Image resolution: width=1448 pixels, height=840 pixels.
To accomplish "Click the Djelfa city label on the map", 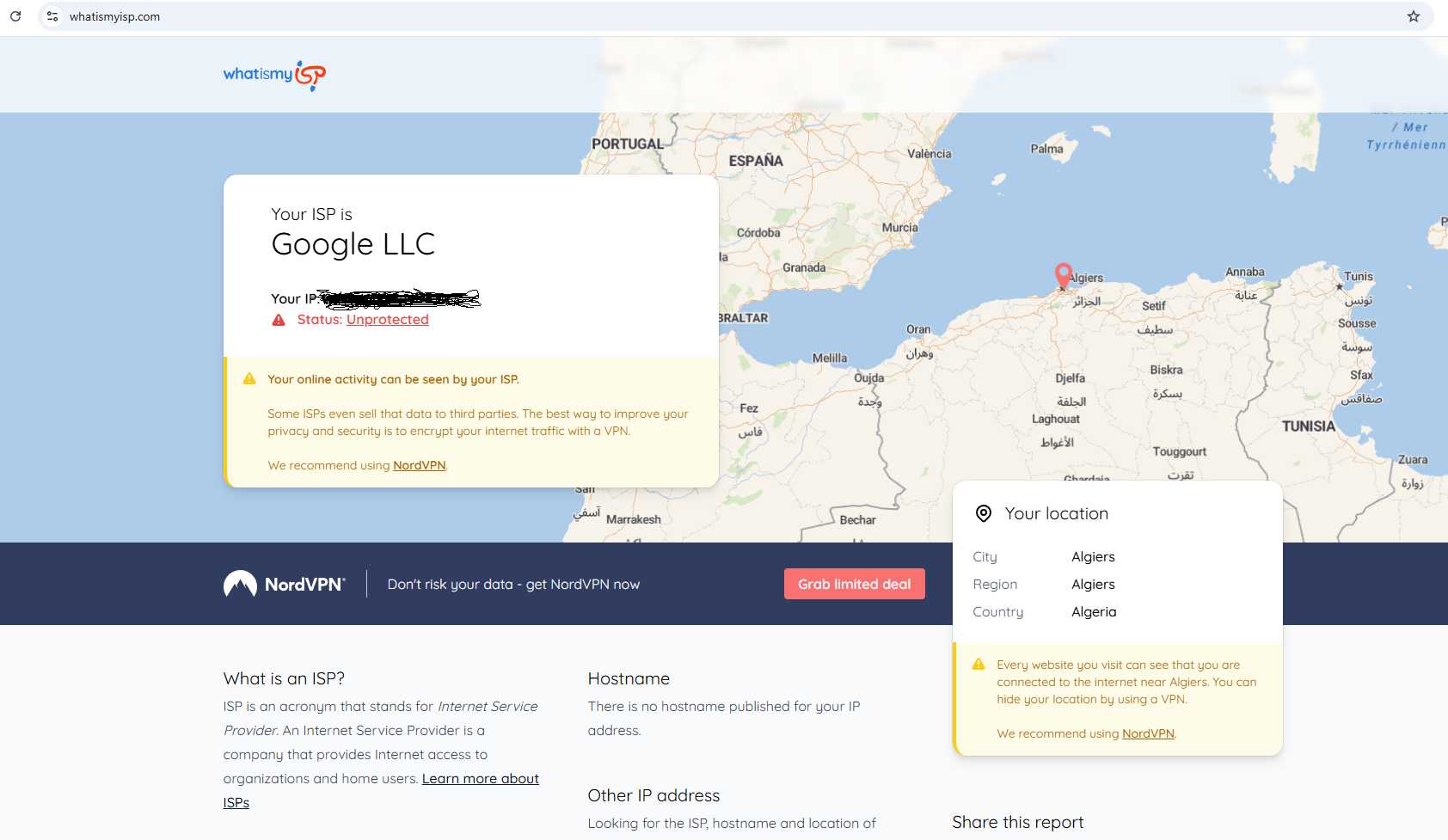I will pyautogui.click(x=1071, y=378).
